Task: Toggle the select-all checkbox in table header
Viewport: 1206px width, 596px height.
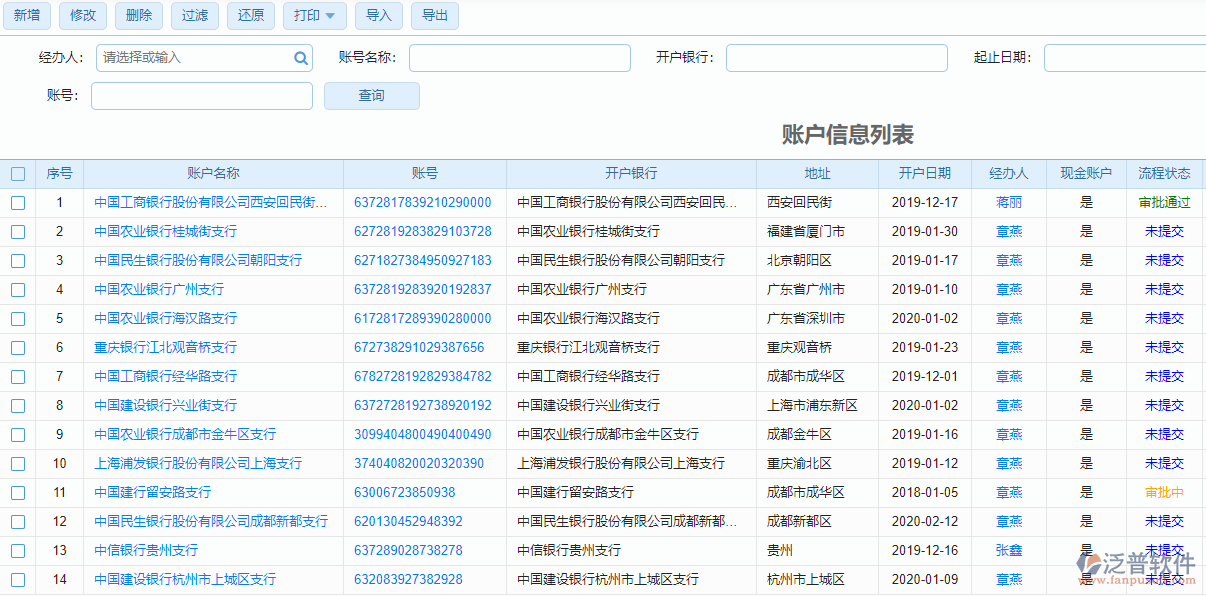Action: (x=17, y=173)
